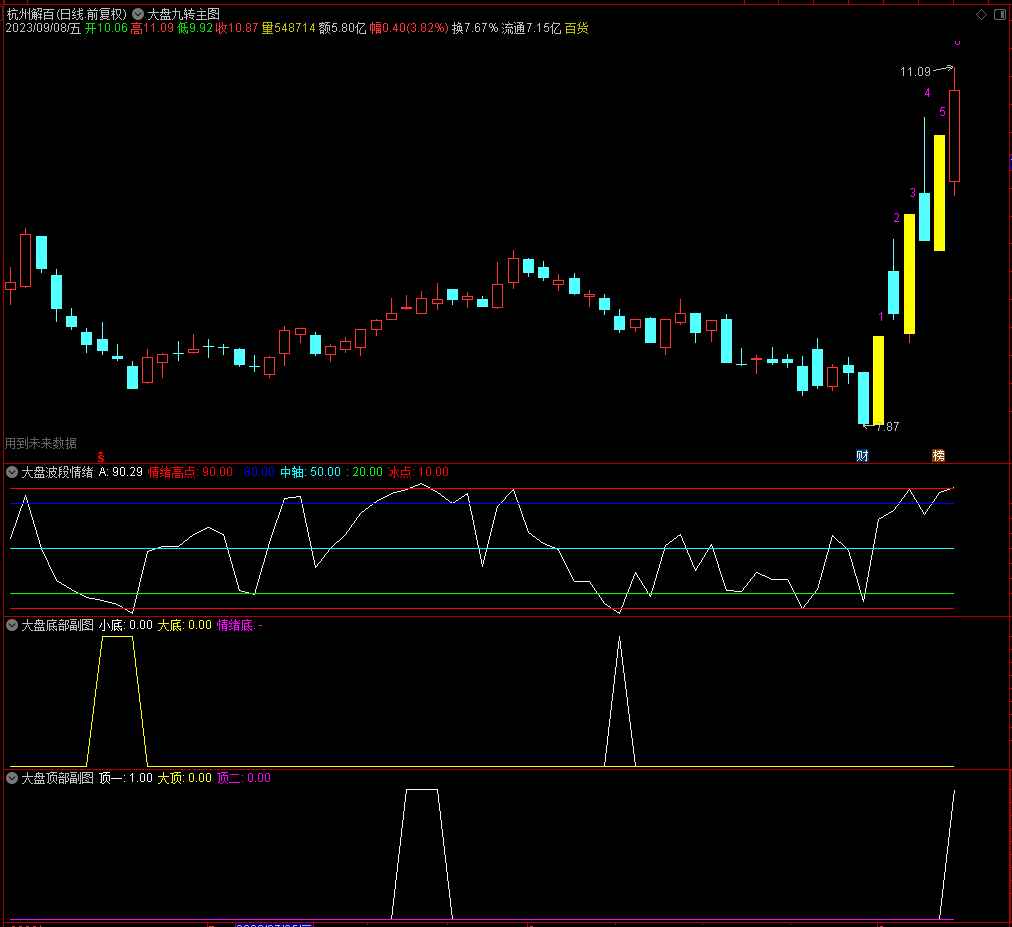Click the float cap 流通7.15亿
Viewport: 1012px width, 927px height.
[531, 28]
